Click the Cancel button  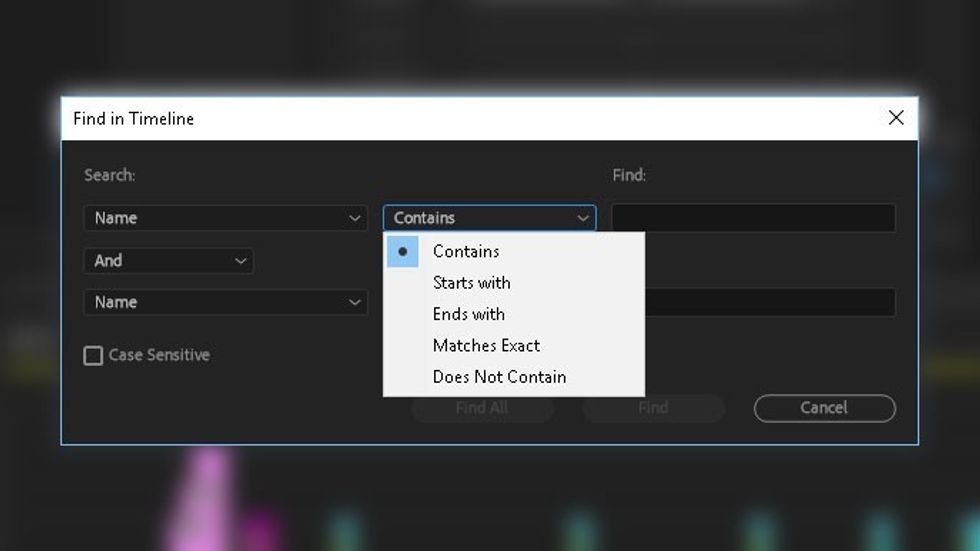[824, 408]
